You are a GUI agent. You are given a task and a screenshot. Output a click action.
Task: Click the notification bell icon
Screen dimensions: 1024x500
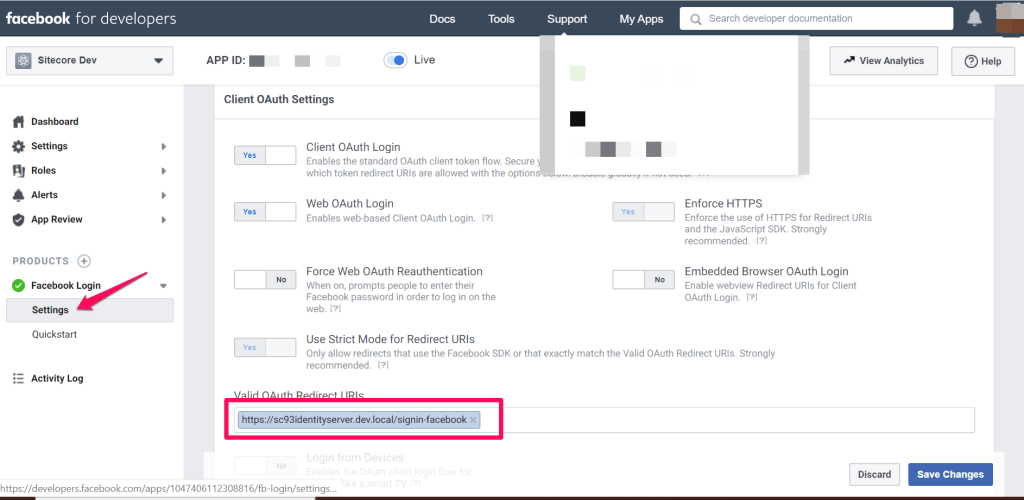[x=975, y=19]
